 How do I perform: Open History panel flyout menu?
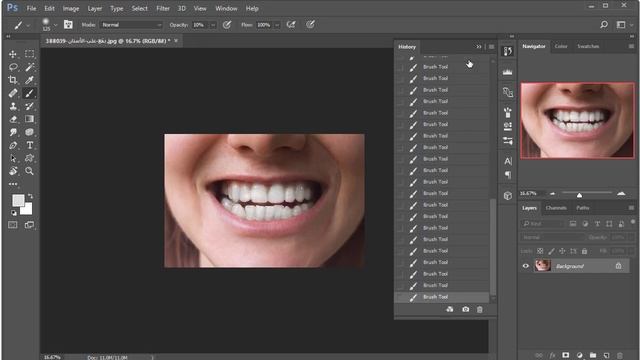[x=491, y=47]
